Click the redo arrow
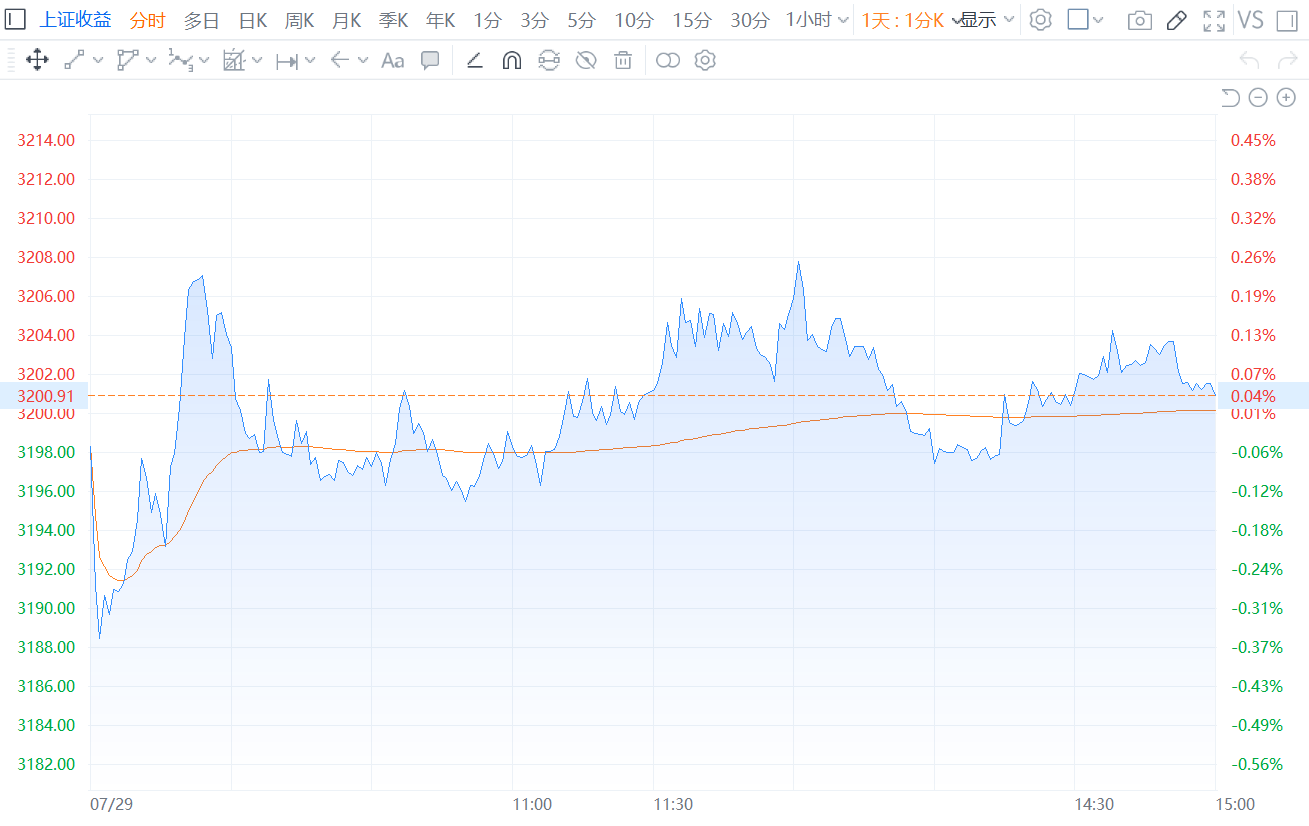The width and height of the screenshot is (1309, 826). (1287, 61)
